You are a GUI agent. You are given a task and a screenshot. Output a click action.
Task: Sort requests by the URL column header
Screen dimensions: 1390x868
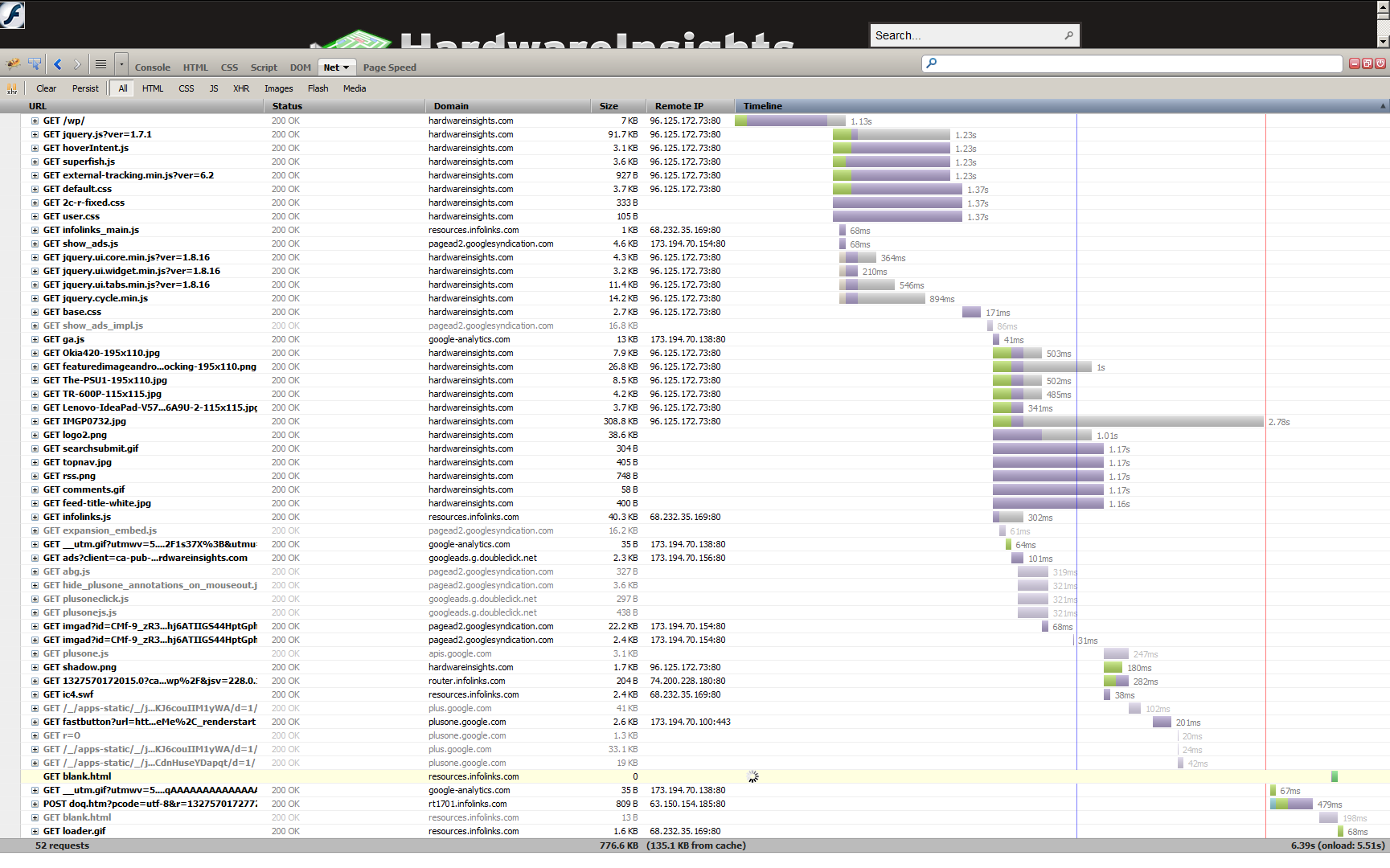142,106
